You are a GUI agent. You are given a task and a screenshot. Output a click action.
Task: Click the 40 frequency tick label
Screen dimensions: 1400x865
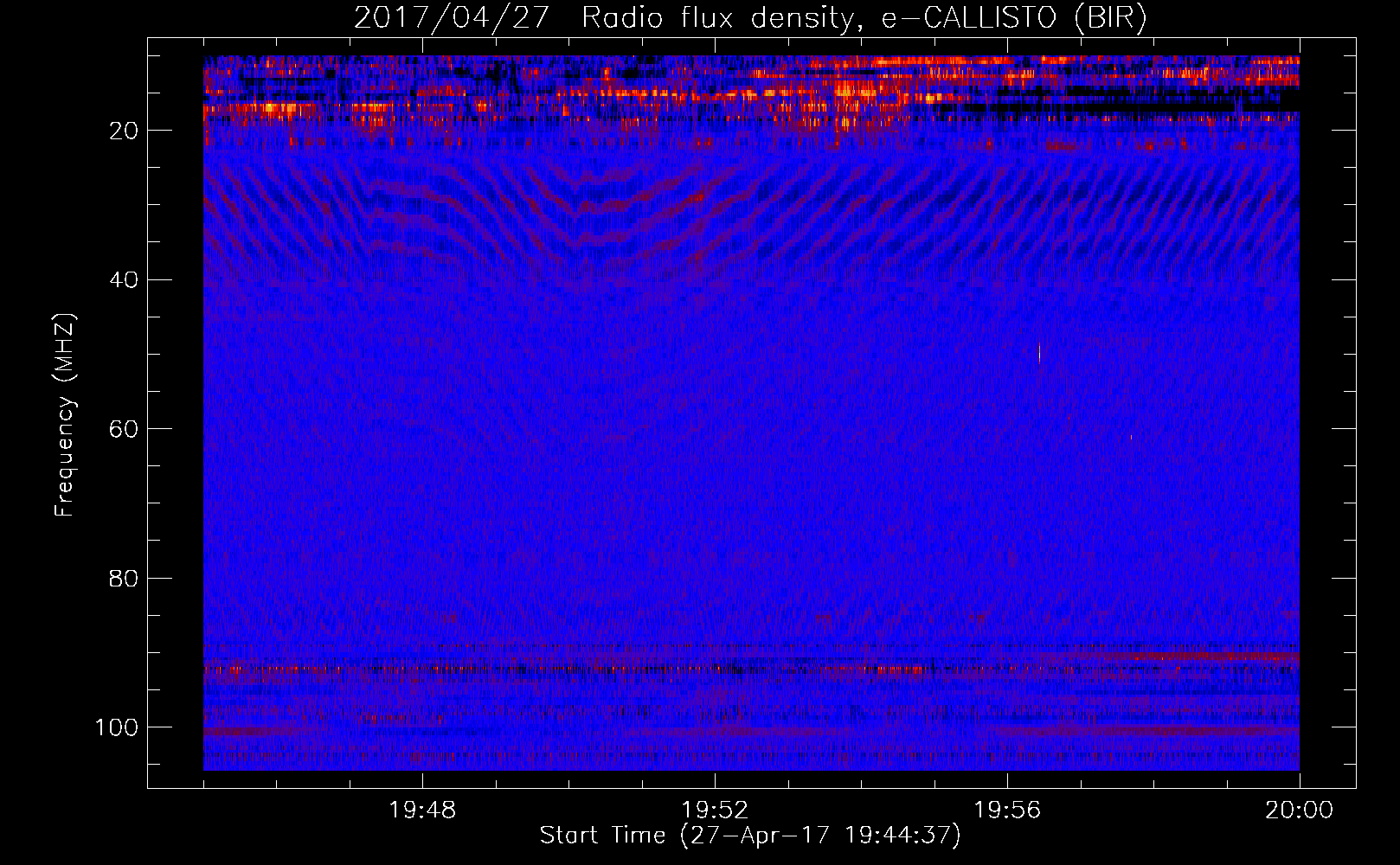click(x=124, y=280)
